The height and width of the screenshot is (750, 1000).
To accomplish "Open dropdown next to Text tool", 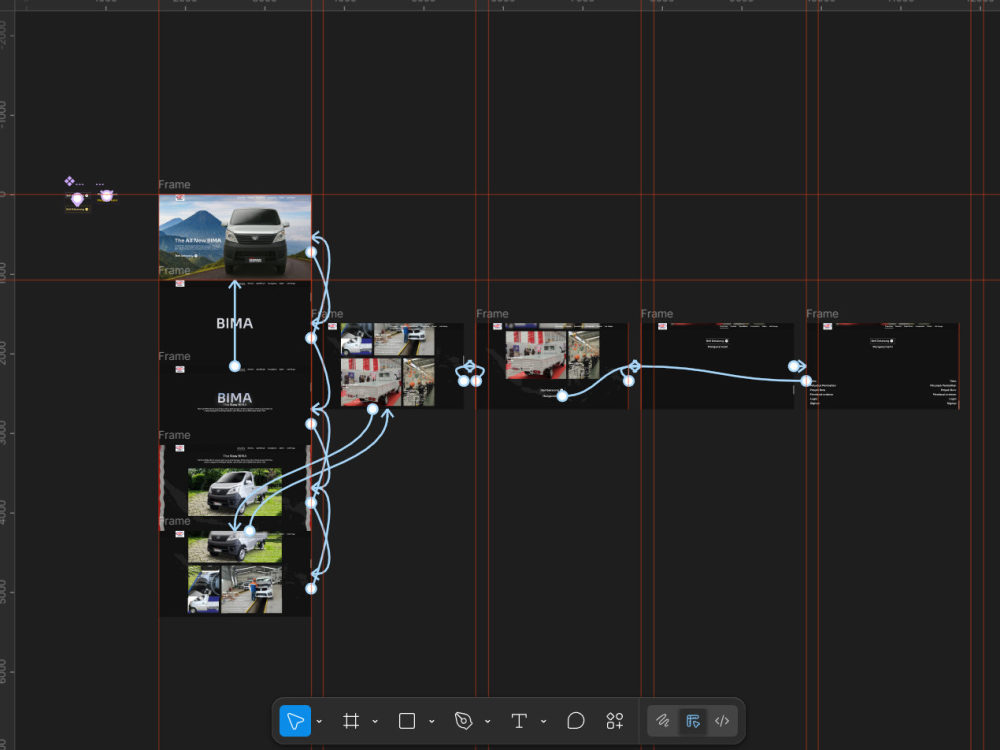I will [544, 721].
